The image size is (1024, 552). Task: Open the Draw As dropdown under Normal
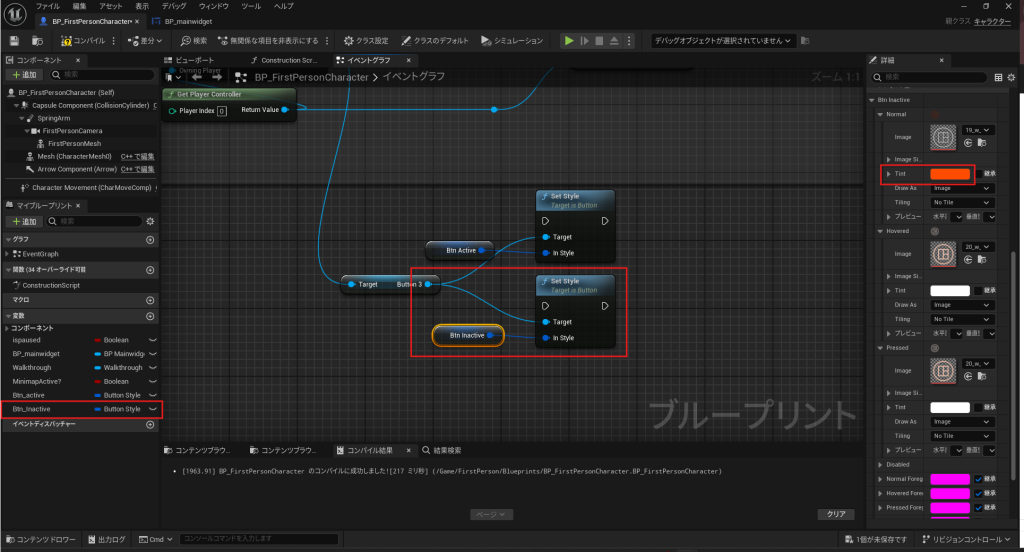point(961,188)
